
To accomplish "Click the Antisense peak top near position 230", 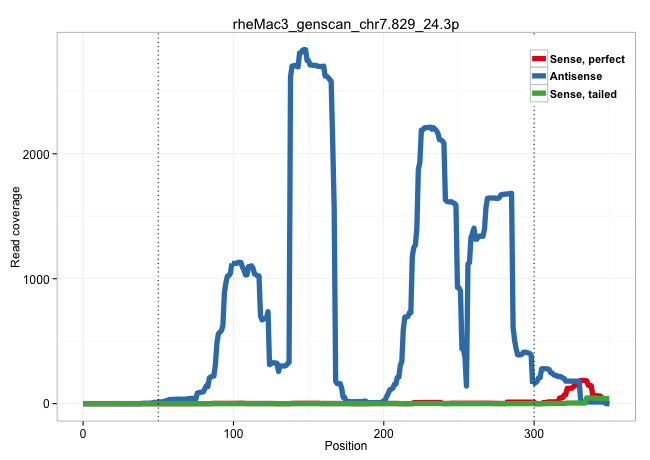I will click(429, 128).
